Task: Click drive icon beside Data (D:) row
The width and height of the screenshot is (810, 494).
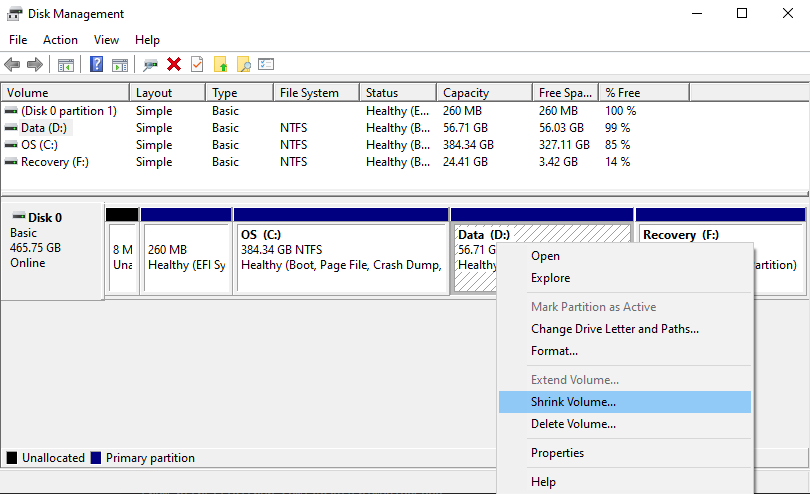Action: [11, 128]
